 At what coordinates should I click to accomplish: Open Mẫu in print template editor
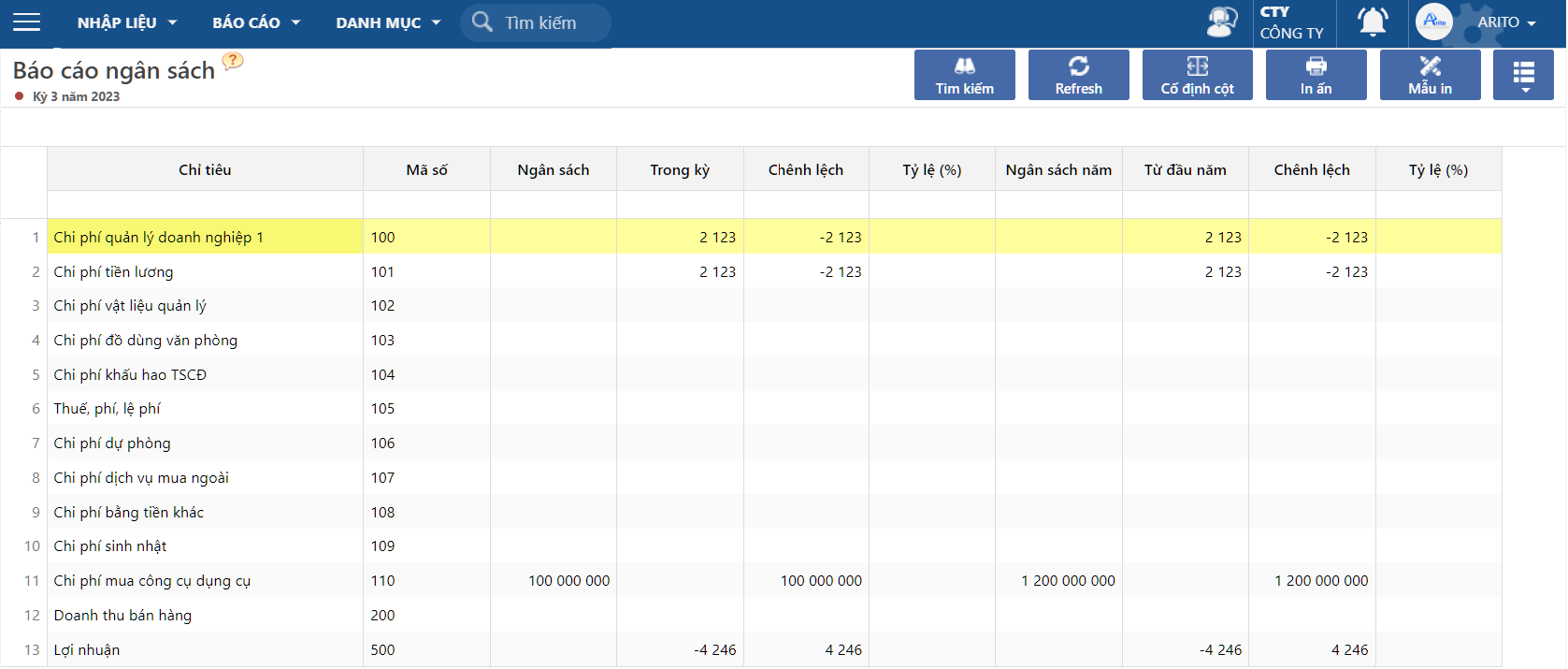[1430, 75]
